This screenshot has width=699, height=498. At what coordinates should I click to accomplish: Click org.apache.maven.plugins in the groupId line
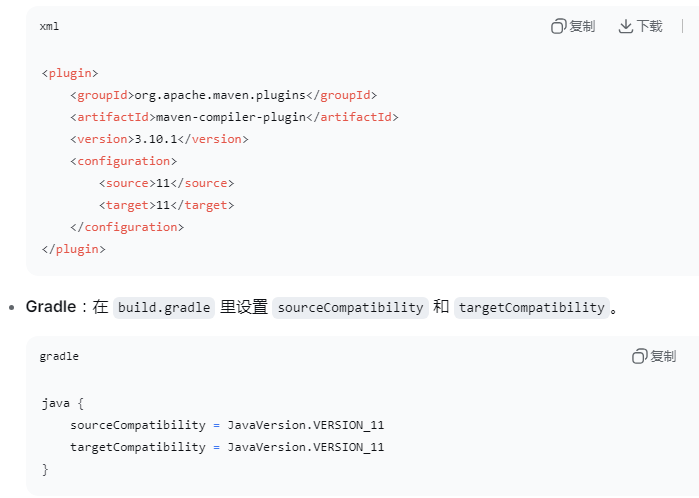218,95
